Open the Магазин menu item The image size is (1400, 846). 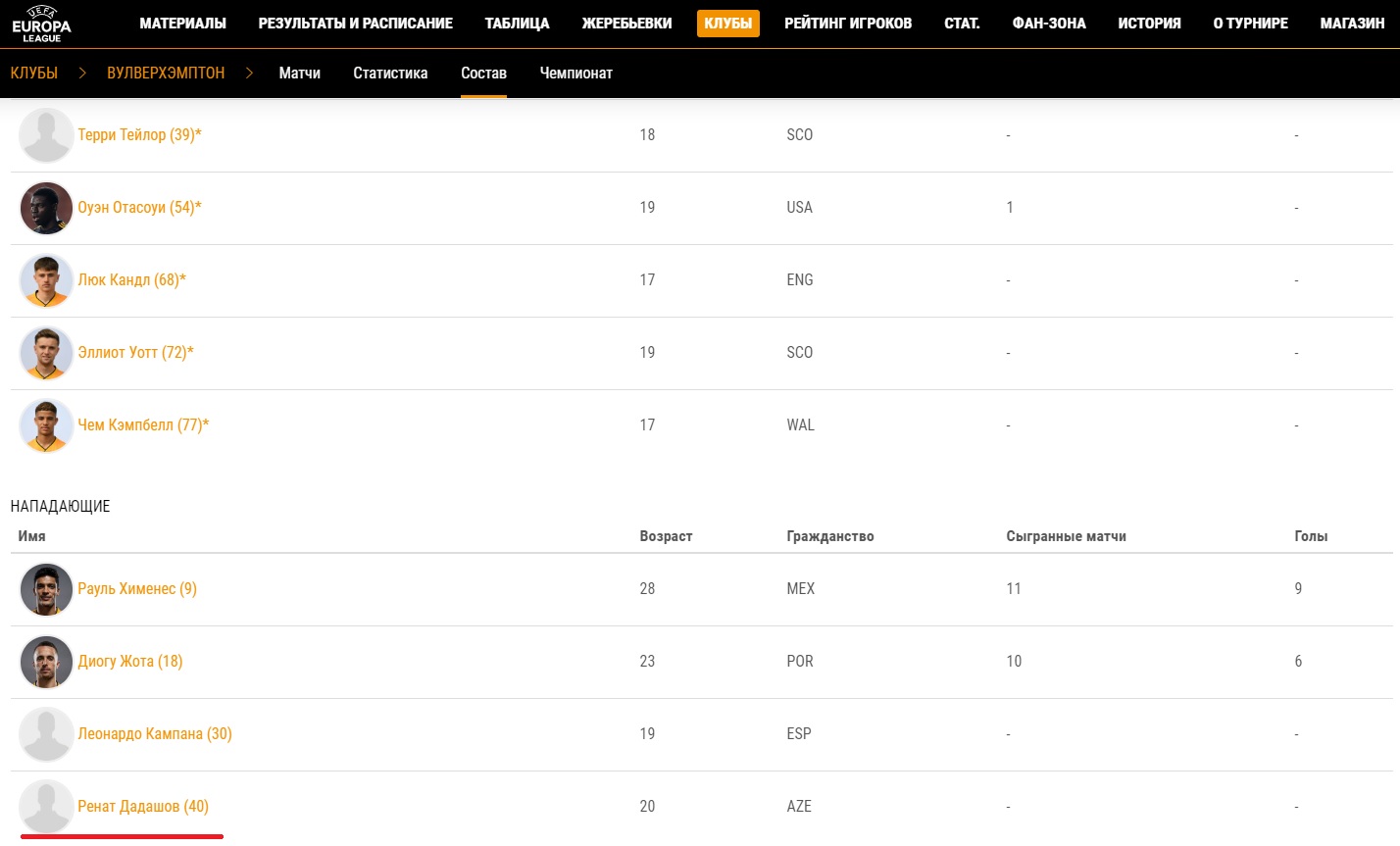pyautogui.click(x=1352, y=24)
